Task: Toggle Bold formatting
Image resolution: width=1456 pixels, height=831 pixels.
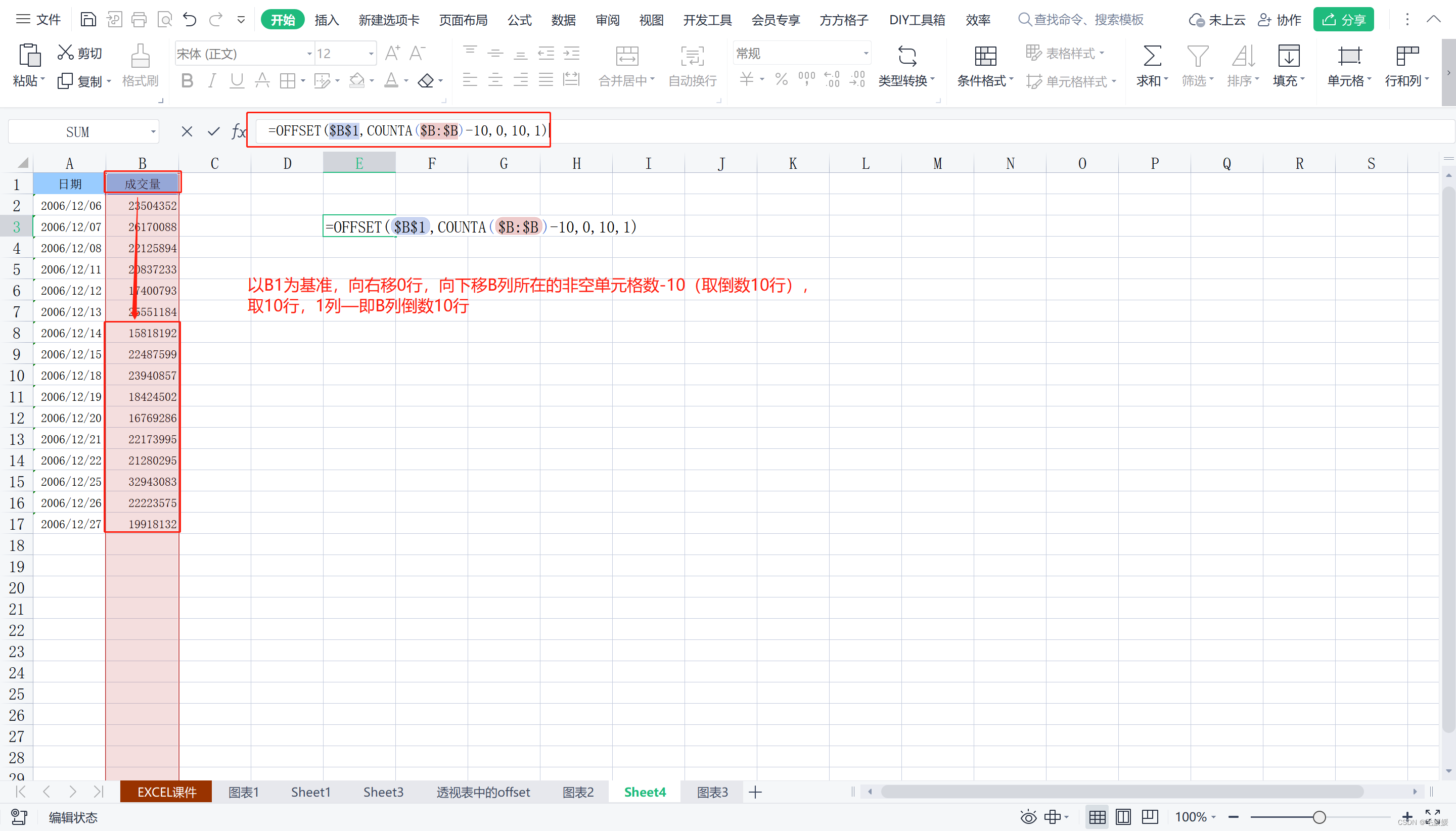Action: tap(187, 80)
